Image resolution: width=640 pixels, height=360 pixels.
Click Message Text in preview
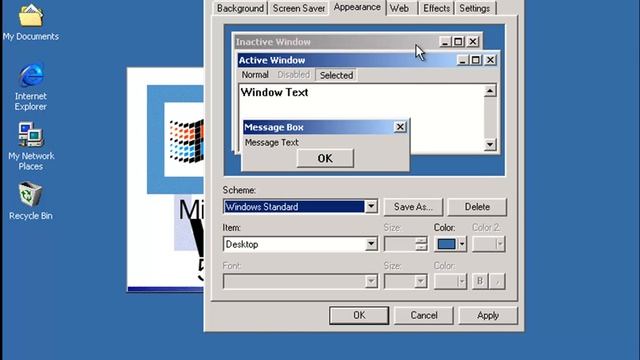click(271, 142)
